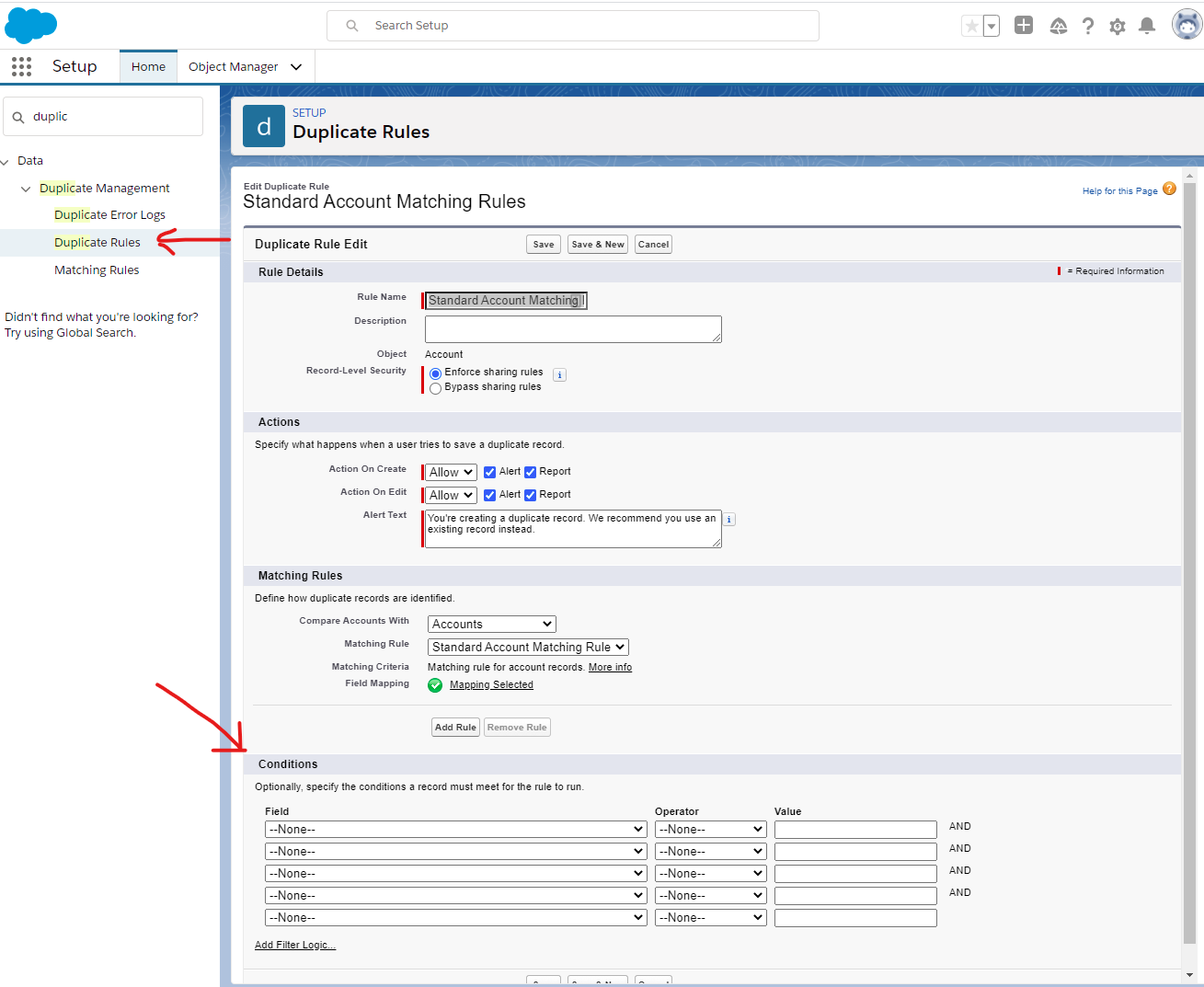
Task: Click the top Save & New button
Action: 598,244
